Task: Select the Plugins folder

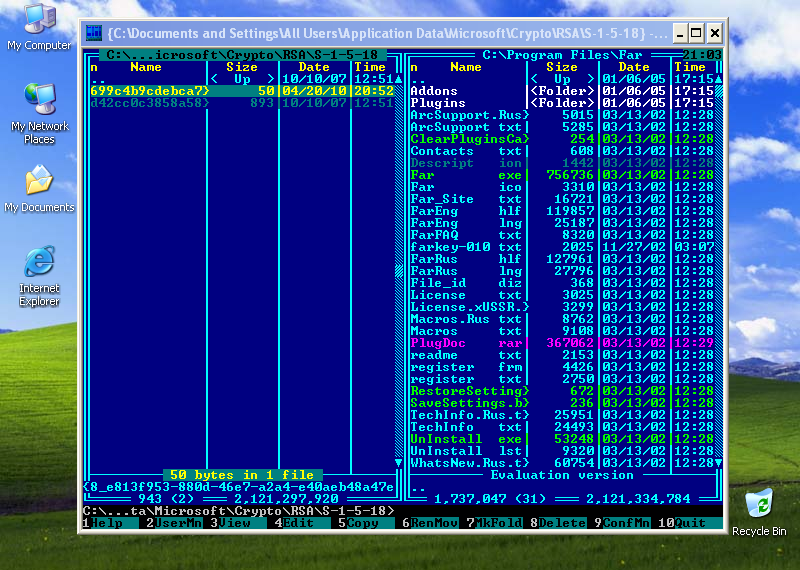Action: pos(562,103)
